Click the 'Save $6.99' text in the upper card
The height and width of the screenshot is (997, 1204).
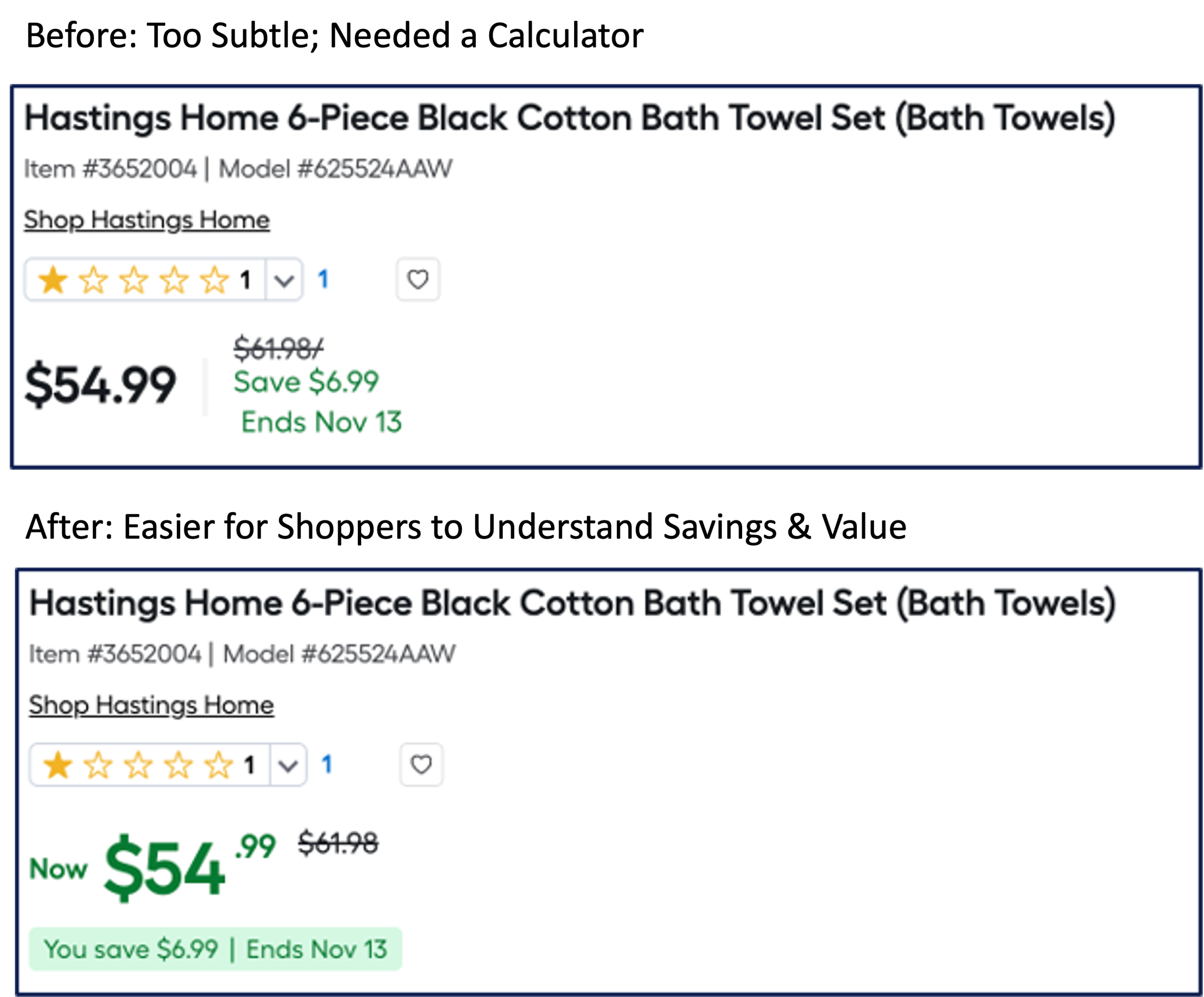[306, 382]
